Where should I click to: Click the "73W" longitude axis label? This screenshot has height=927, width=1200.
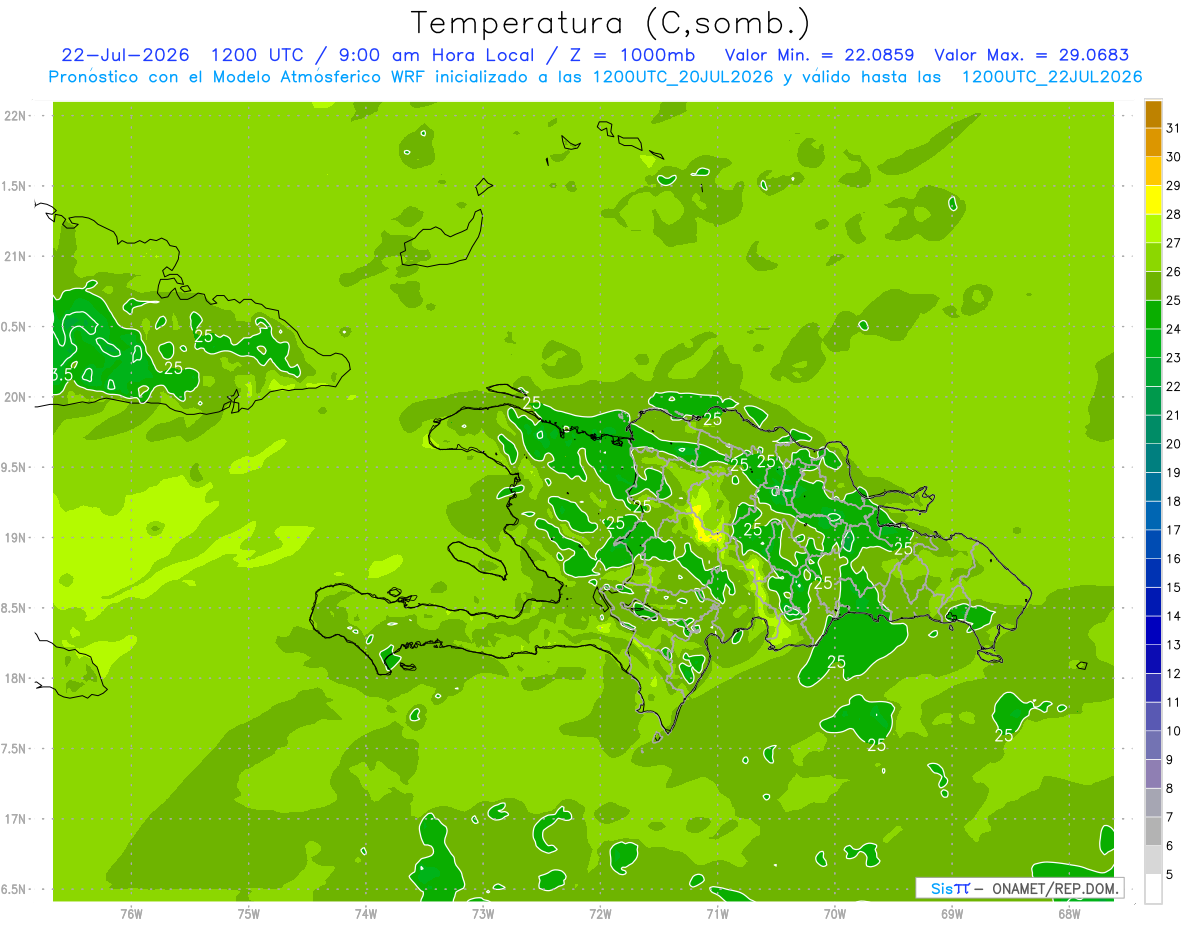point(483,913)
